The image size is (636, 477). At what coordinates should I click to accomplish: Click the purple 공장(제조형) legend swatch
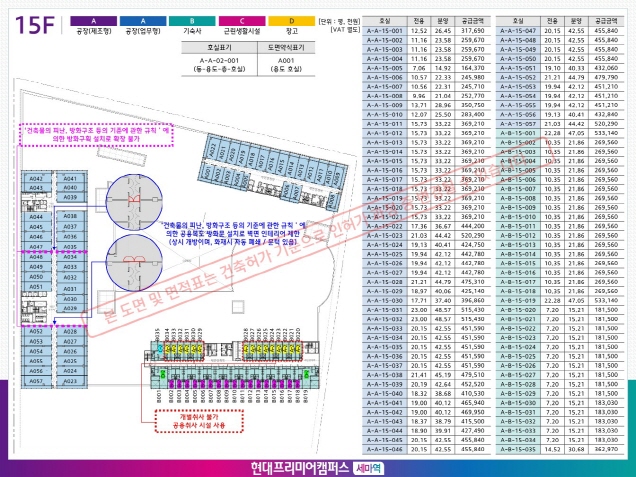(x=93, y=20)
